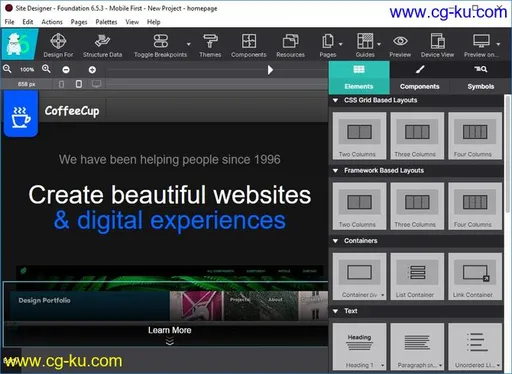Click the CoffeeCup cup logo in canvas

(x=21, y=115)
